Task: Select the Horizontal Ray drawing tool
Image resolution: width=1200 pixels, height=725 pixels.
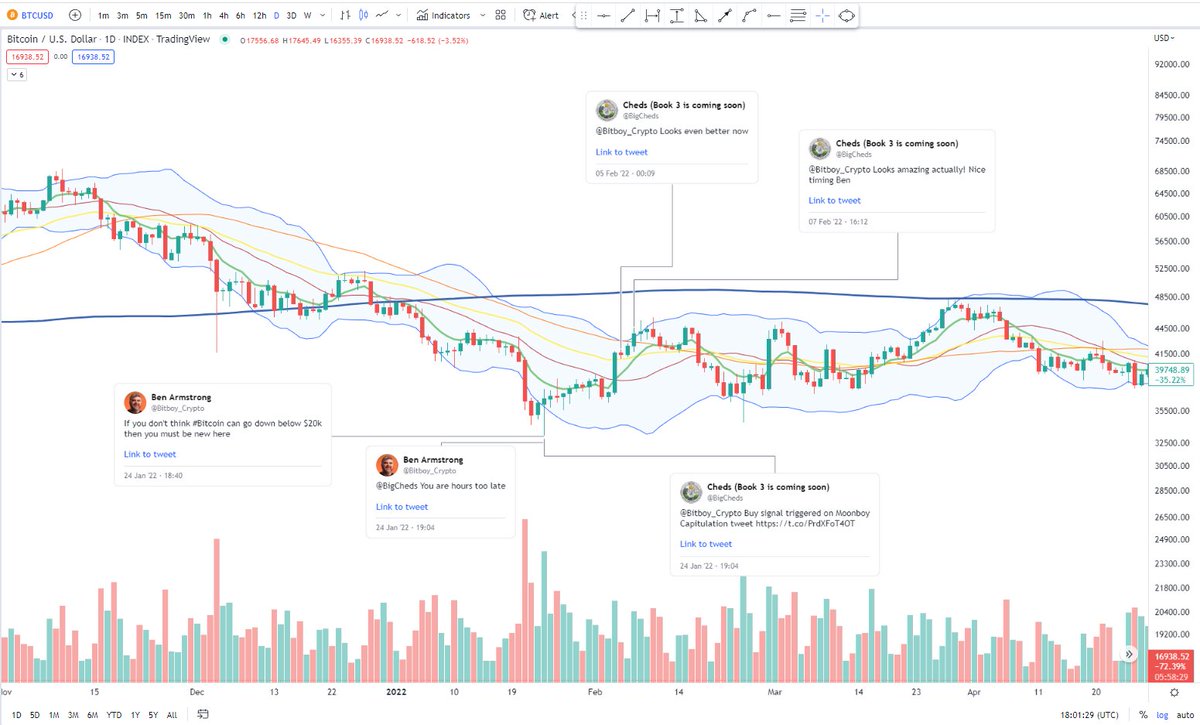Action: coord(774,16)
